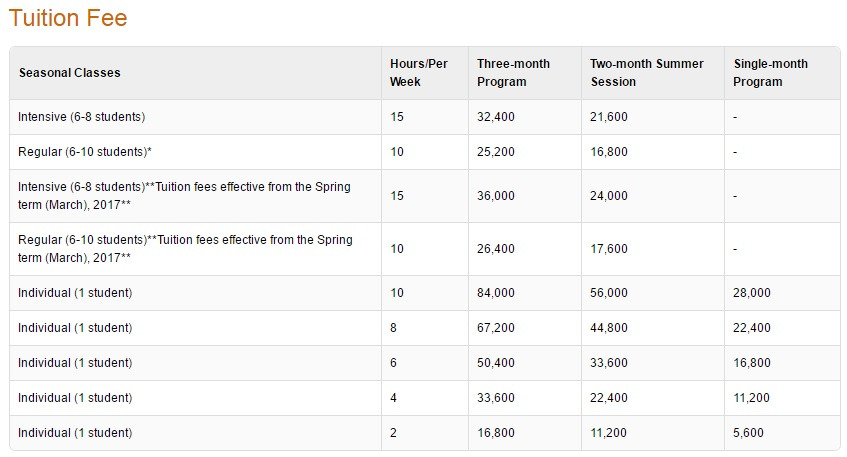Click the 21,600 summer session fee
Viewport: 847px width, 457px height.
point(609,117)
